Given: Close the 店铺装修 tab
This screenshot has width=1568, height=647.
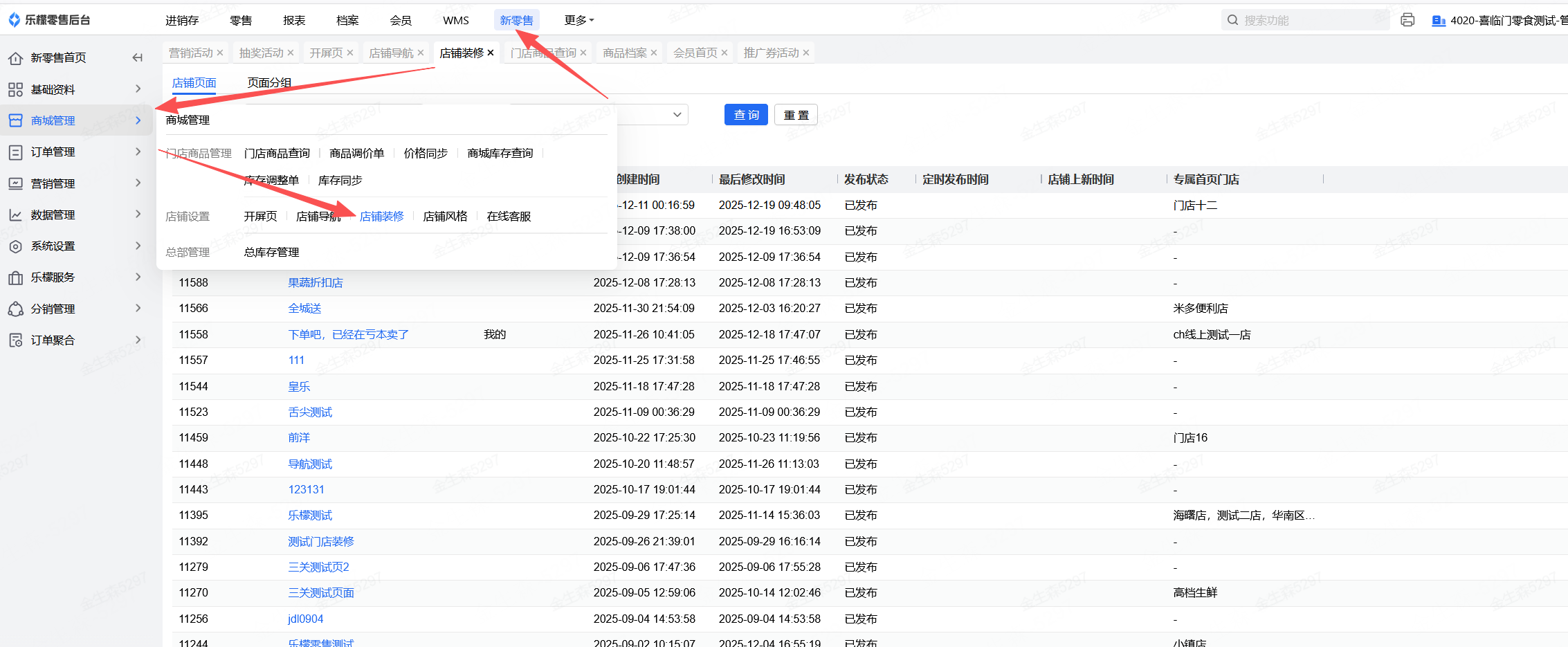Looking at the screenshot, I should [491, 53].
